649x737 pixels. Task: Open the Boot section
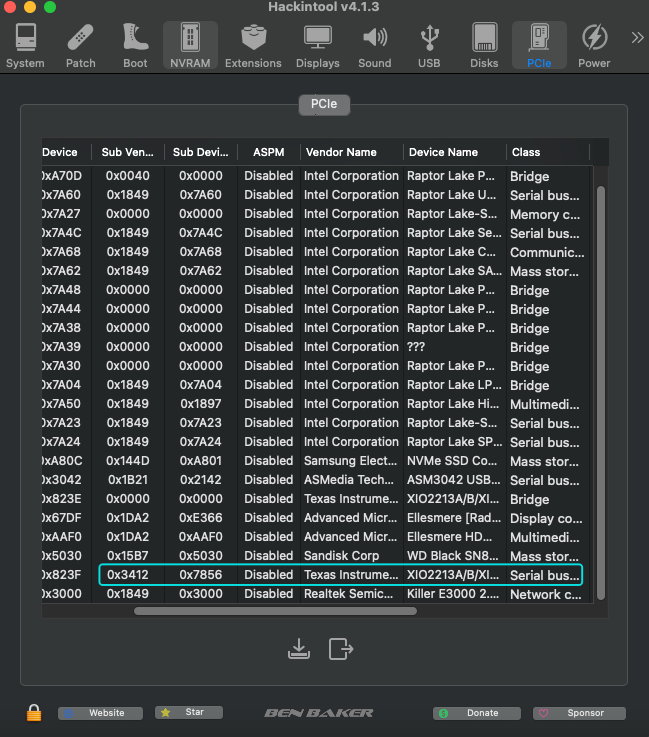pyautogui.click(x=135, y=46)
